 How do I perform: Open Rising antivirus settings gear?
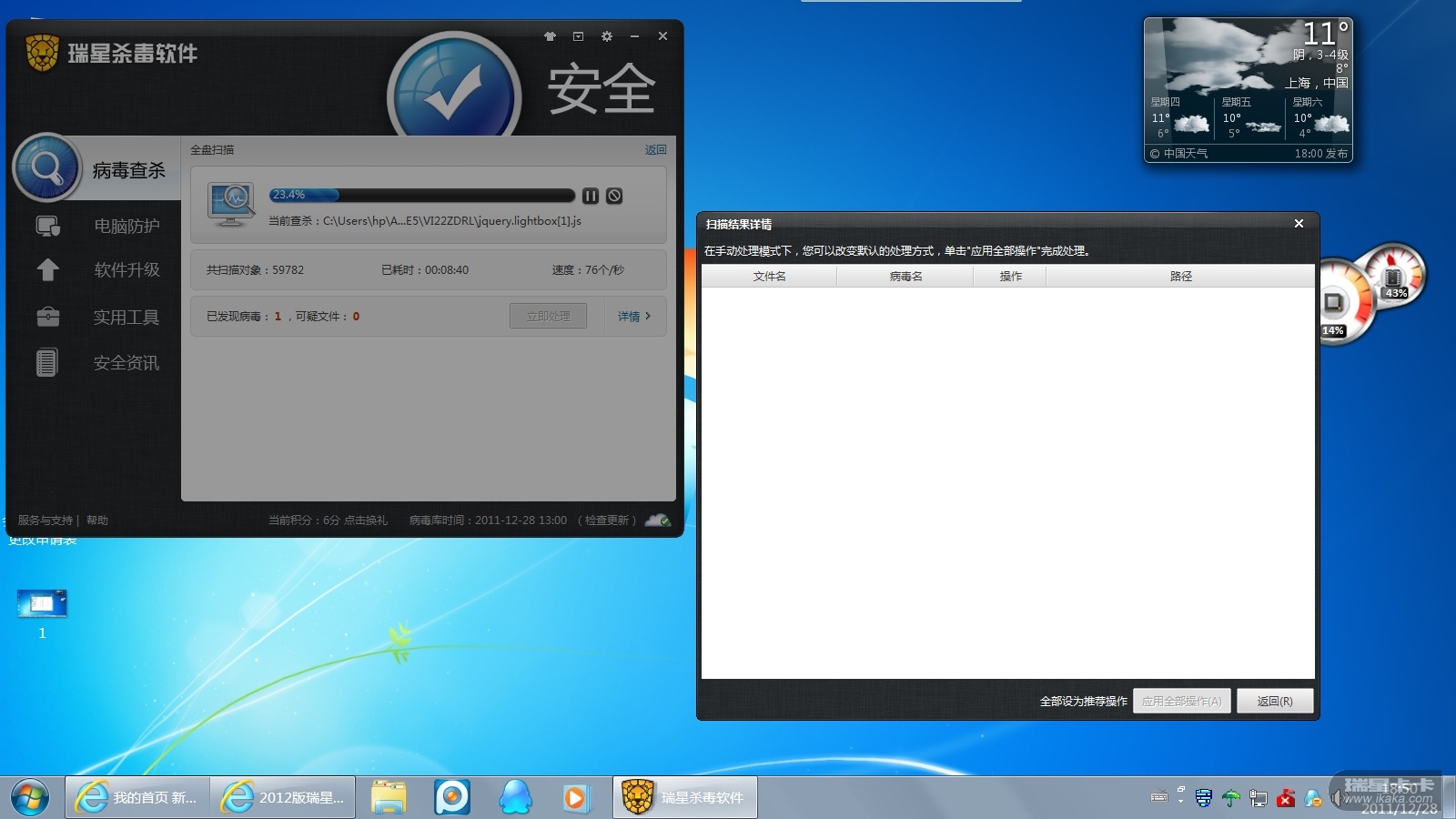[x=607, y=36]
